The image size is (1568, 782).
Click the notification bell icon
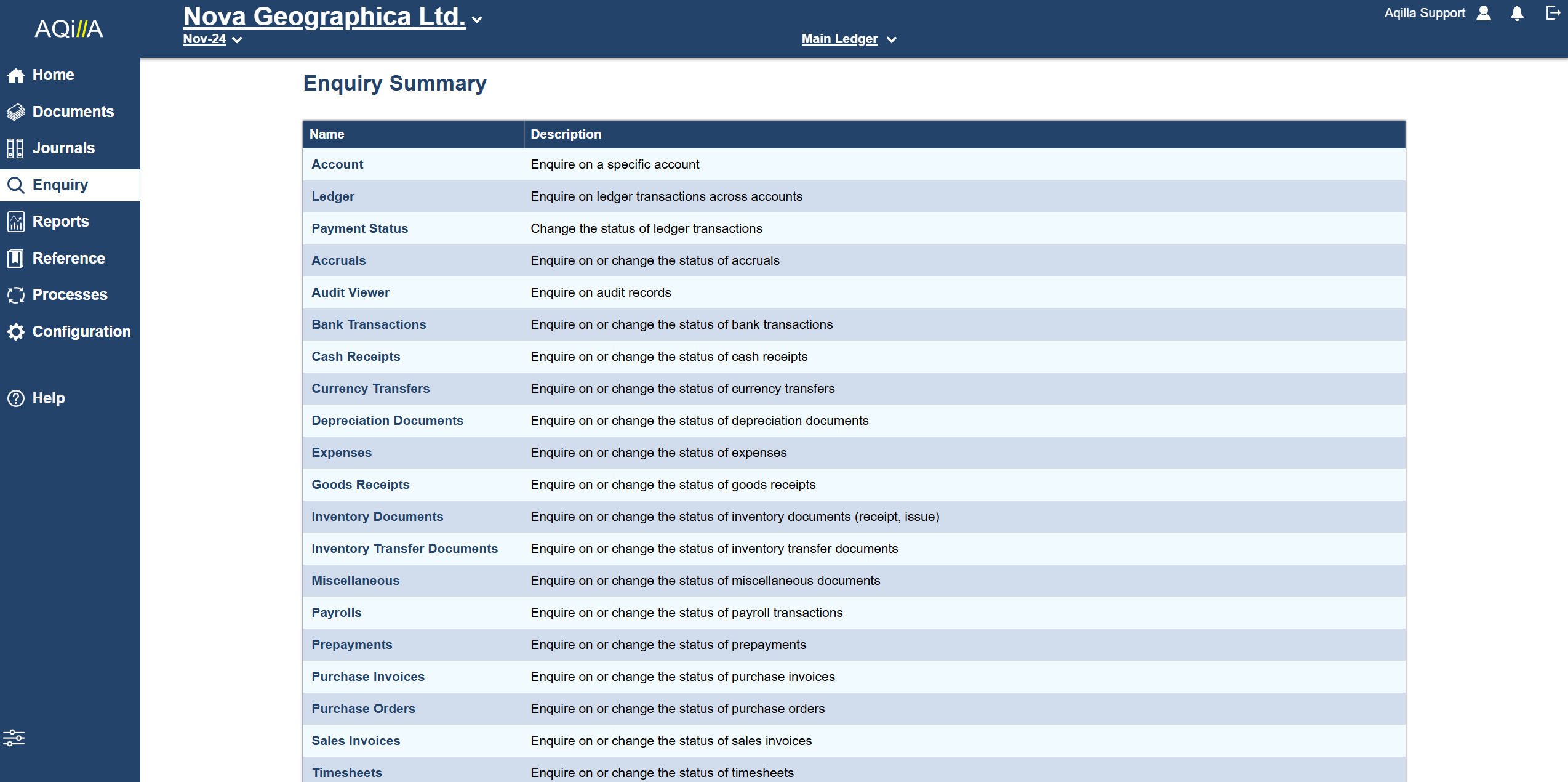click(x=1517, y=14)
